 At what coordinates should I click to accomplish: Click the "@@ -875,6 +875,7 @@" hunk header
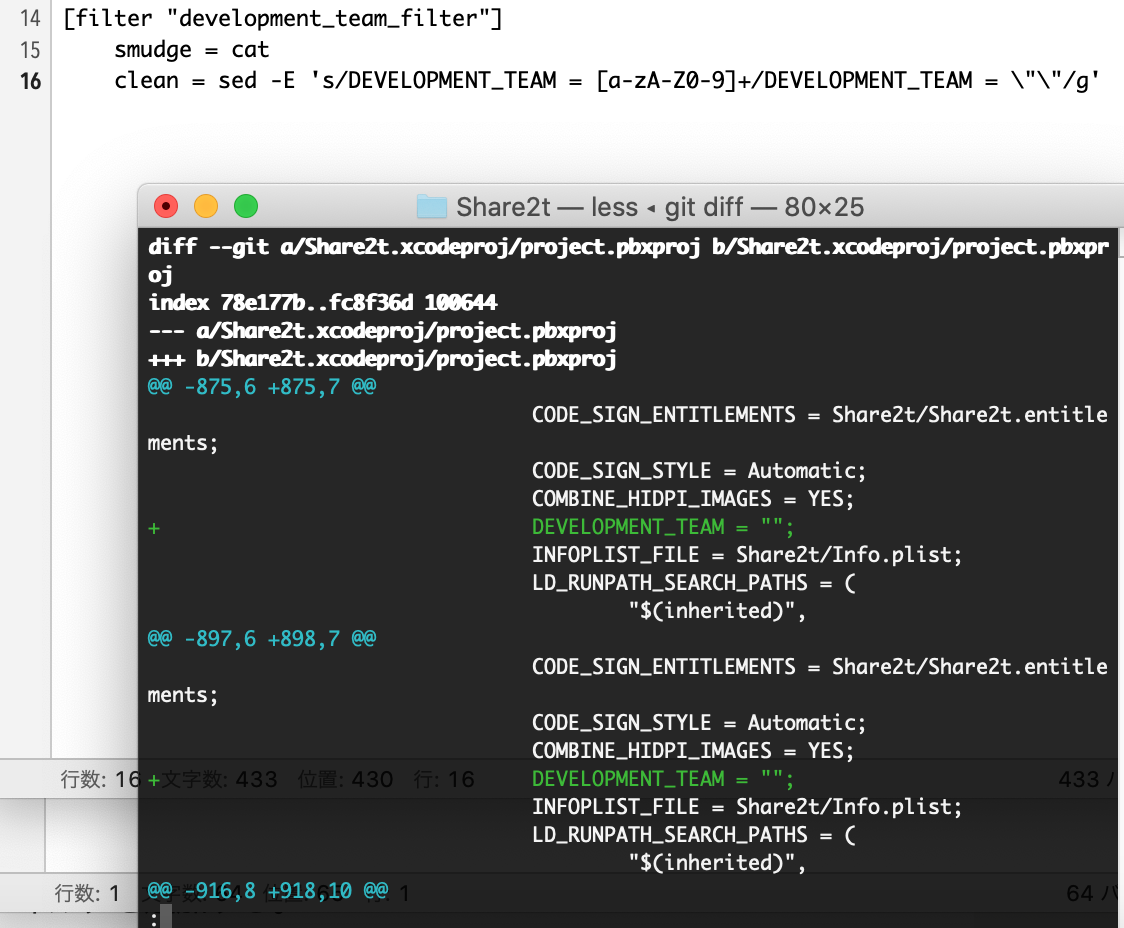tap(262, 386)
